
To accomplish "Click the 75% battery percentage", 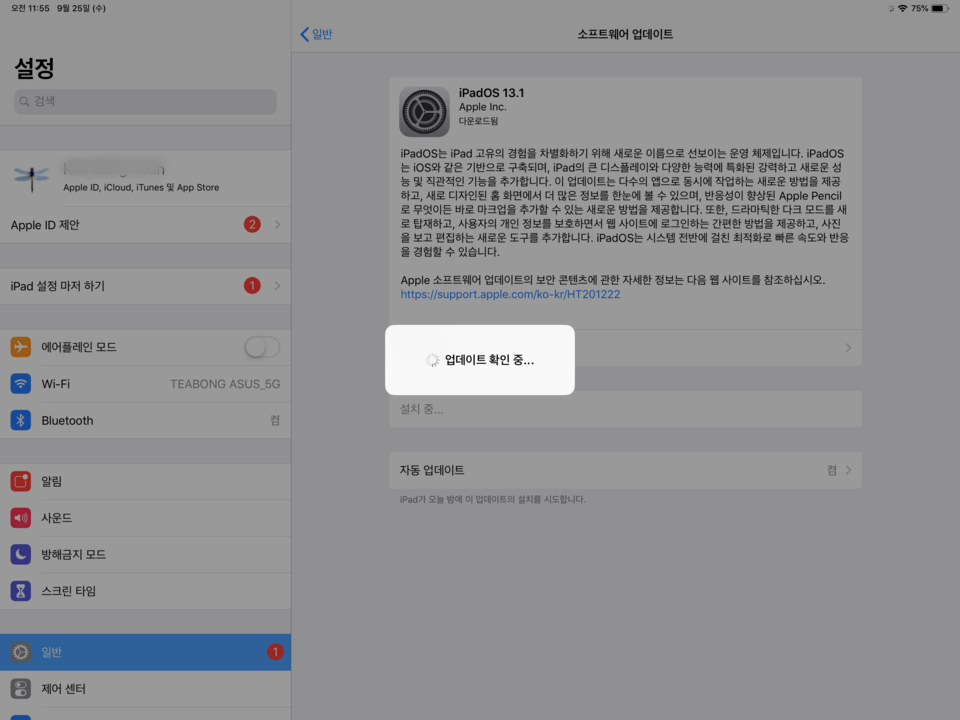I will pos(919,9).
